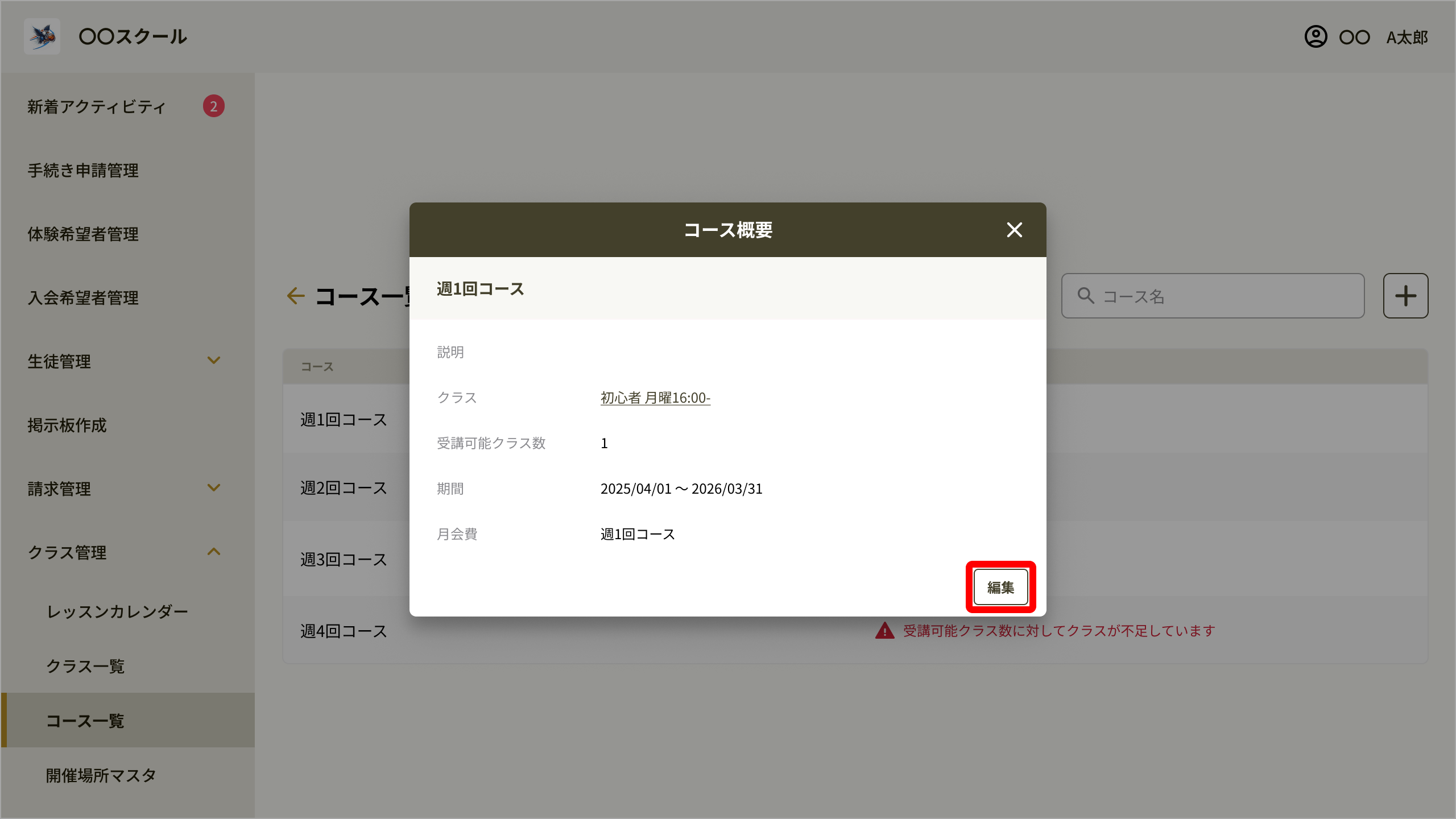
Task: Open 入会希望者管理 in sidebar
Action: tap(83, 298)
